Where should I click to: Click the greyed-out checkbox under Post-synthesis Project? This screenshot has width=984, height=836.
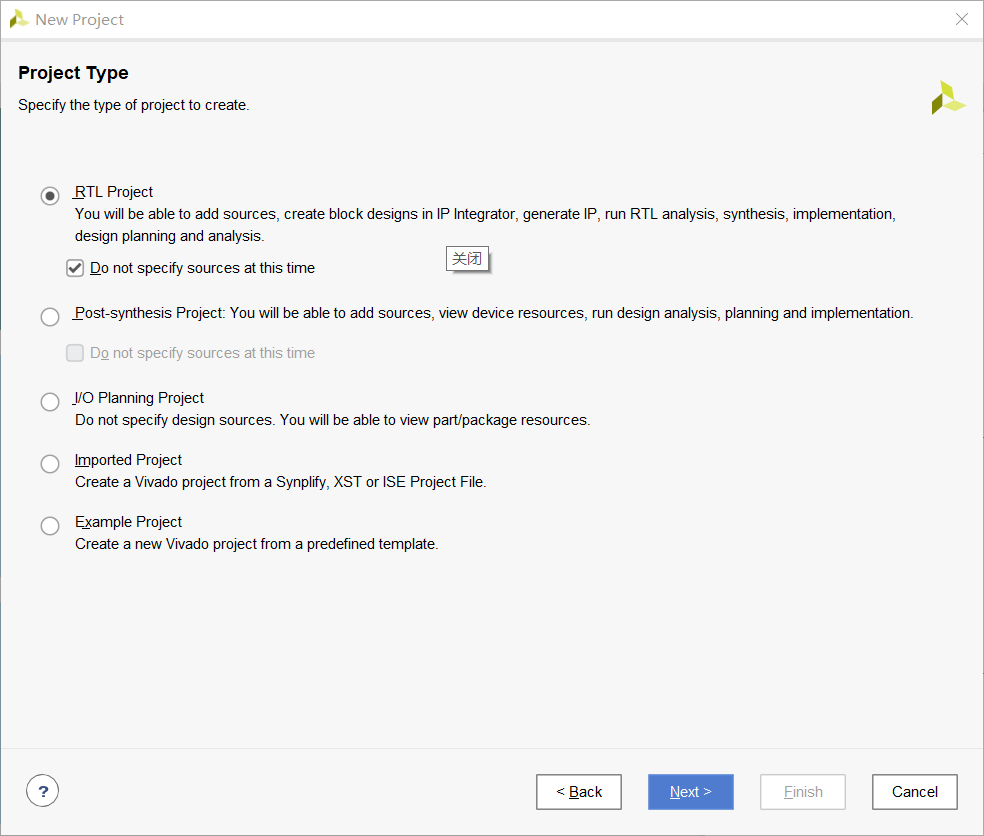pyautogui.click(x=75, y=353)
